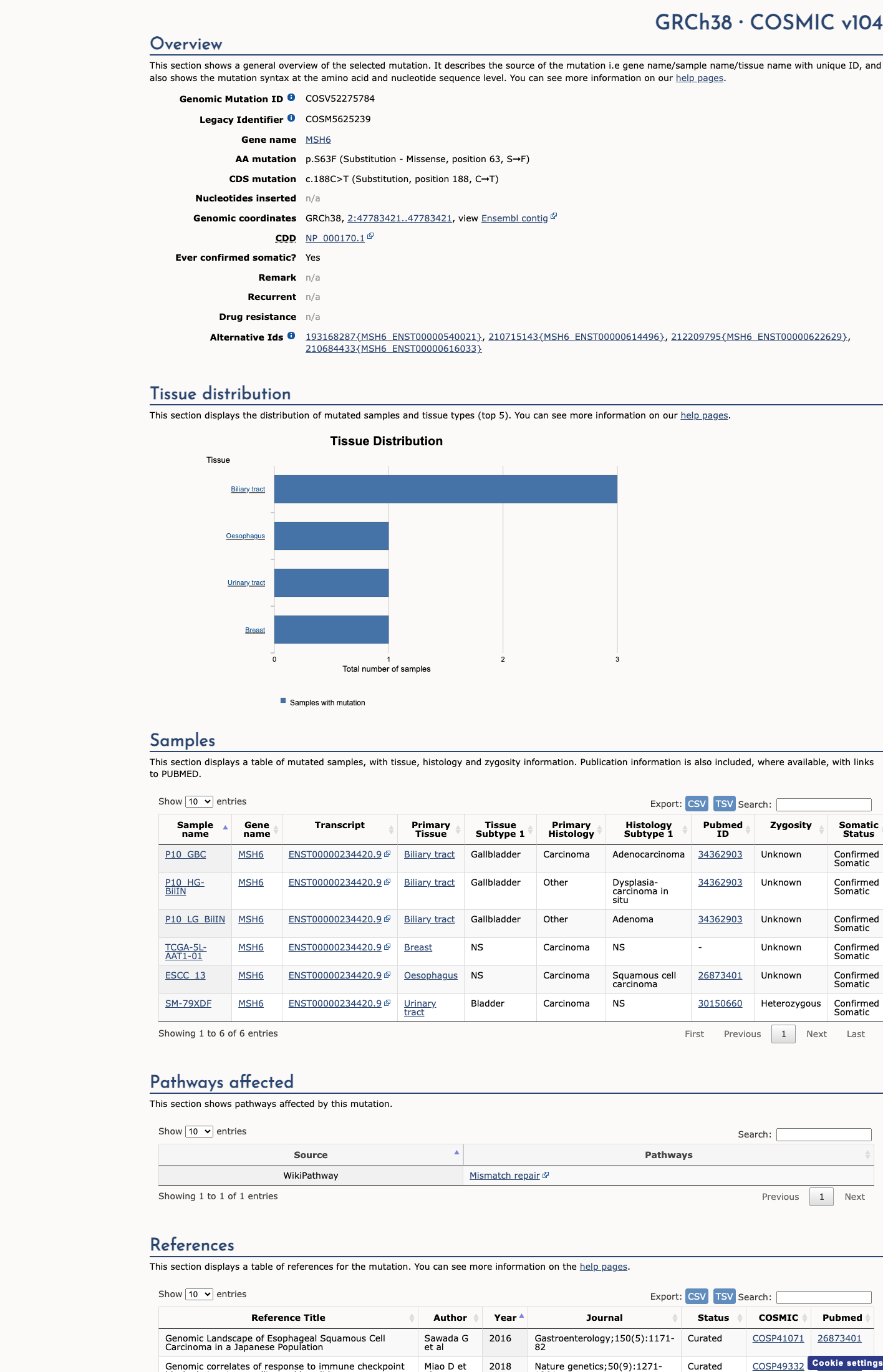Select page 1 in Samples pagination
Screen dimensions: 883x1372
tap(783, 1034)
